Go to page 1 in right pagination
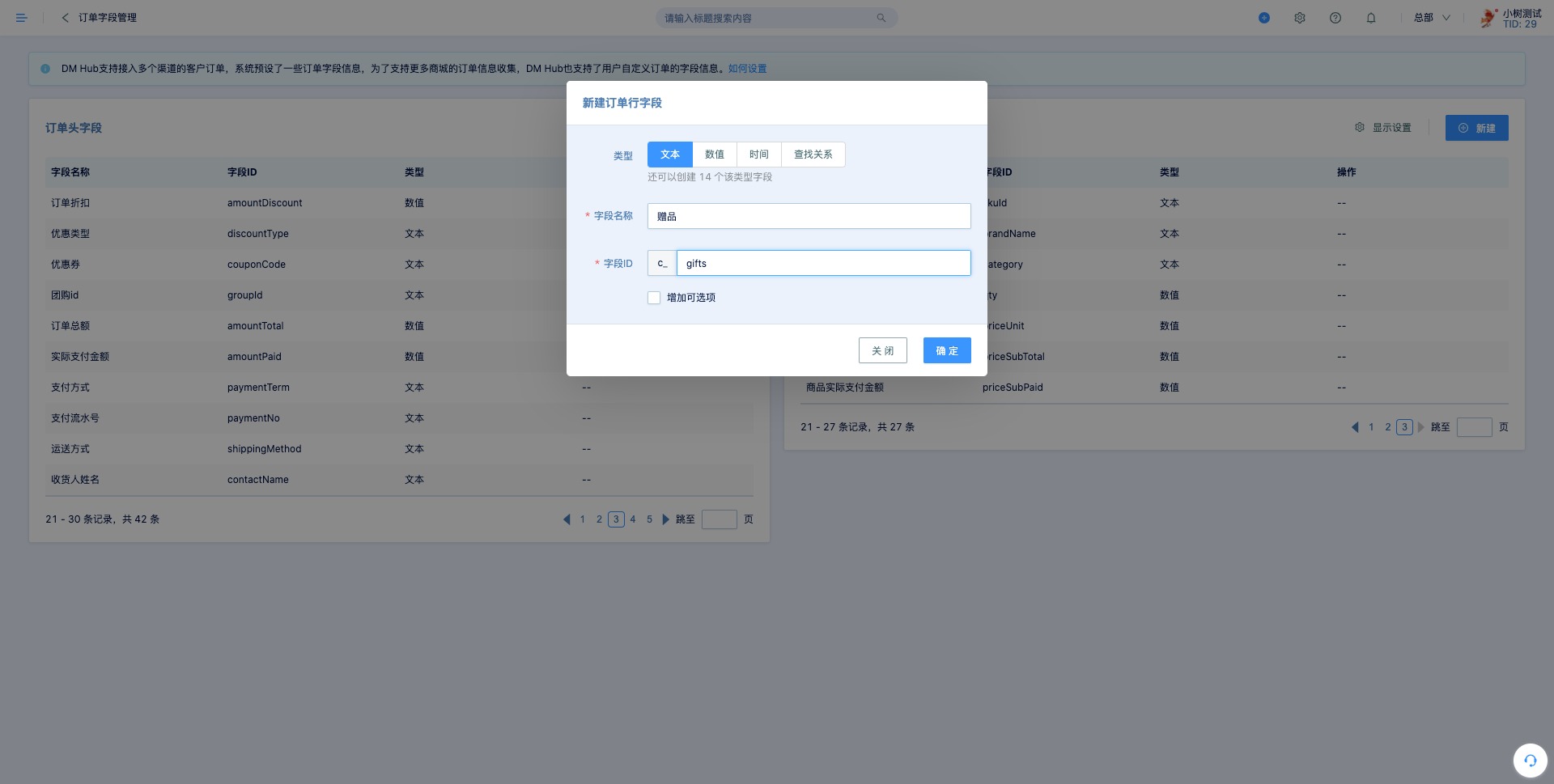Screen dimensions: 1554x784 coord(1371,427)
